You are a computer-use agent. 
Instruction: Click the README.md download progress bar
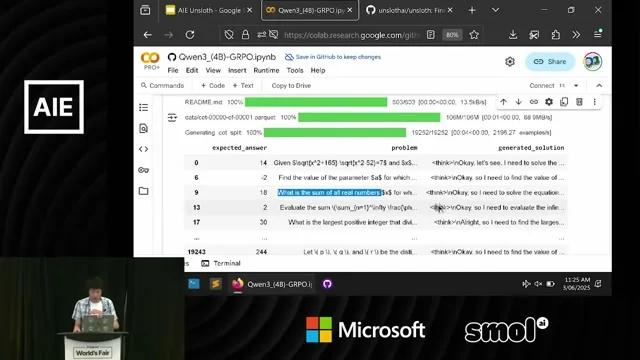point(316,102)
